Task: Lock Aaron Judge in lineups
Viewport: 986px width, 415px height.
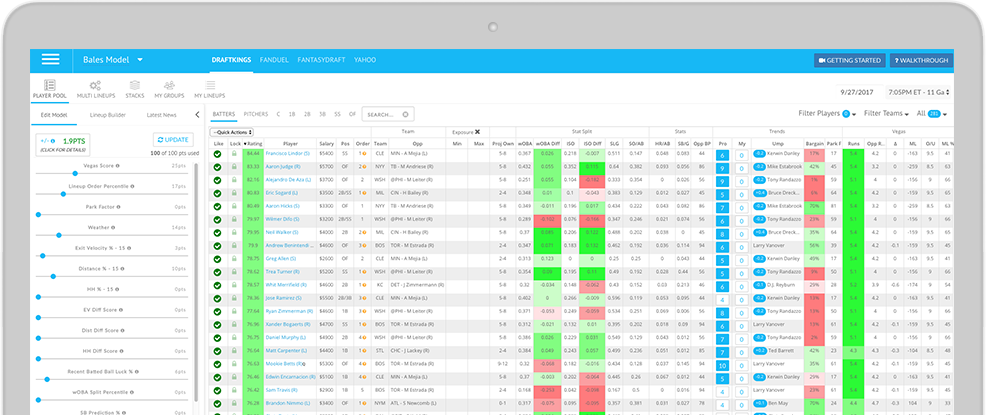Action: (235, 167)
